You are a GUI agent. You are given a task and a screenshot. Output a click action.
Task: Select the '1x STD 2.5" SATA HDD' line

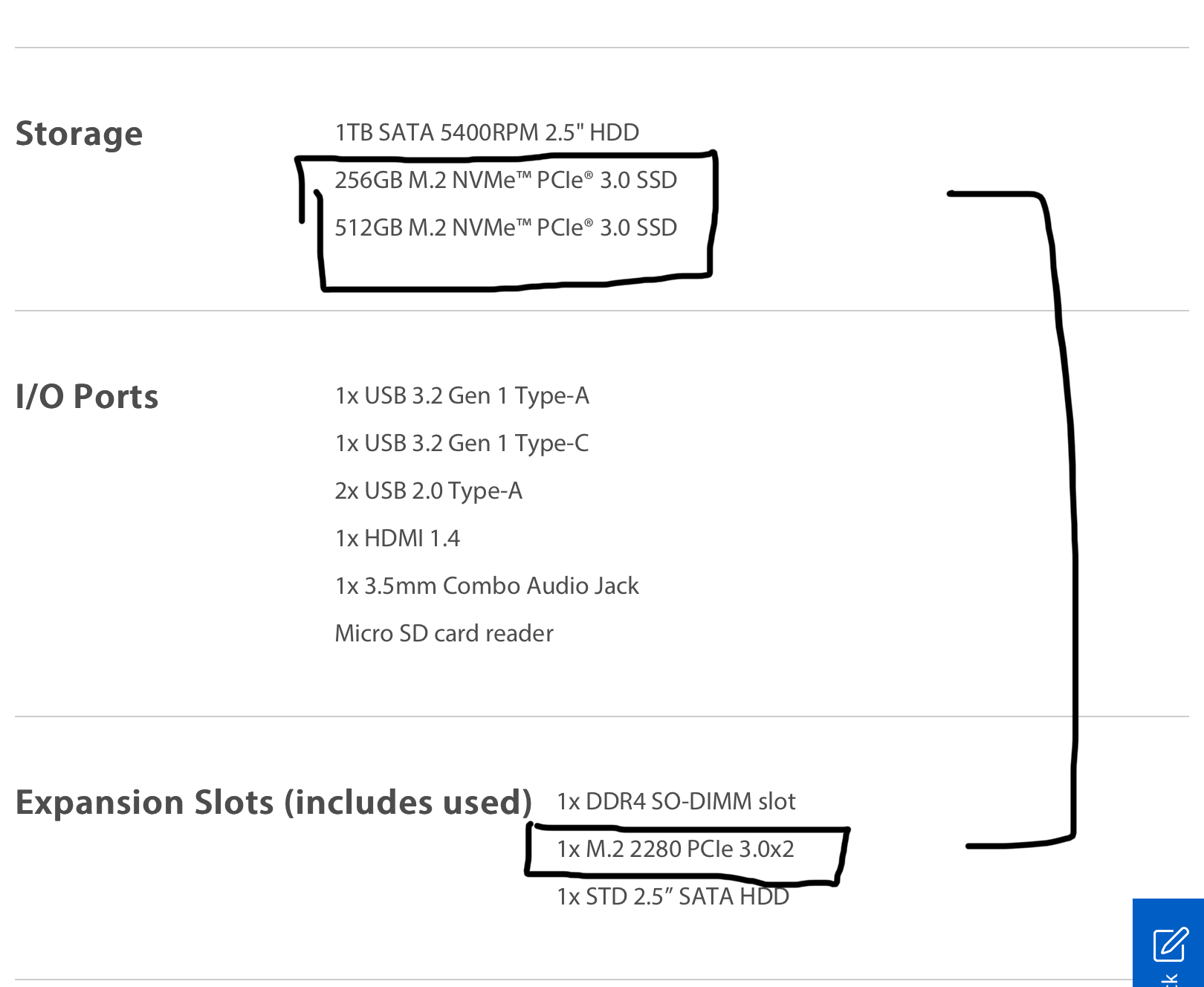coord(673,896)
